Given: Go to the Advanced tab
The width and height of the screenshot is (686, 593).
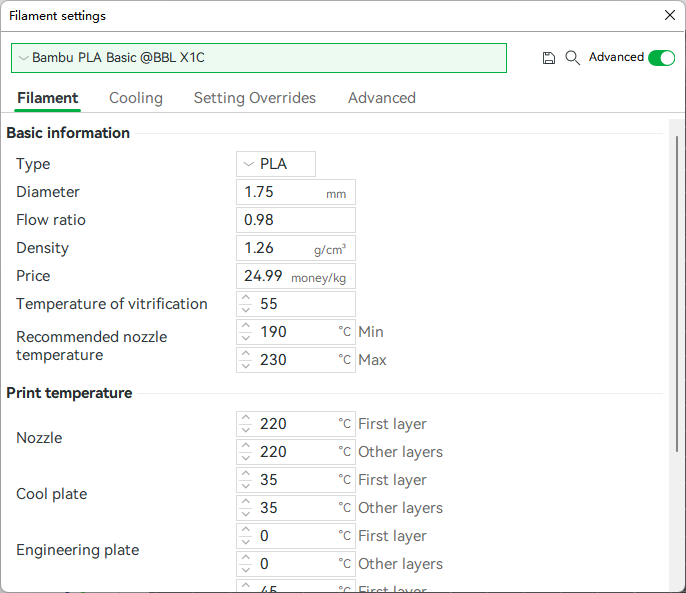Looking at the screenshot, I should 382,98.
